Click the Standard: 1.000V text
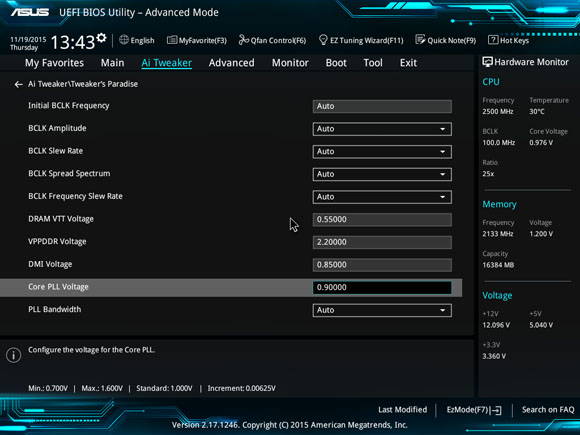The image size is (580, 435). pyautogui.click(x=164, y=388)
